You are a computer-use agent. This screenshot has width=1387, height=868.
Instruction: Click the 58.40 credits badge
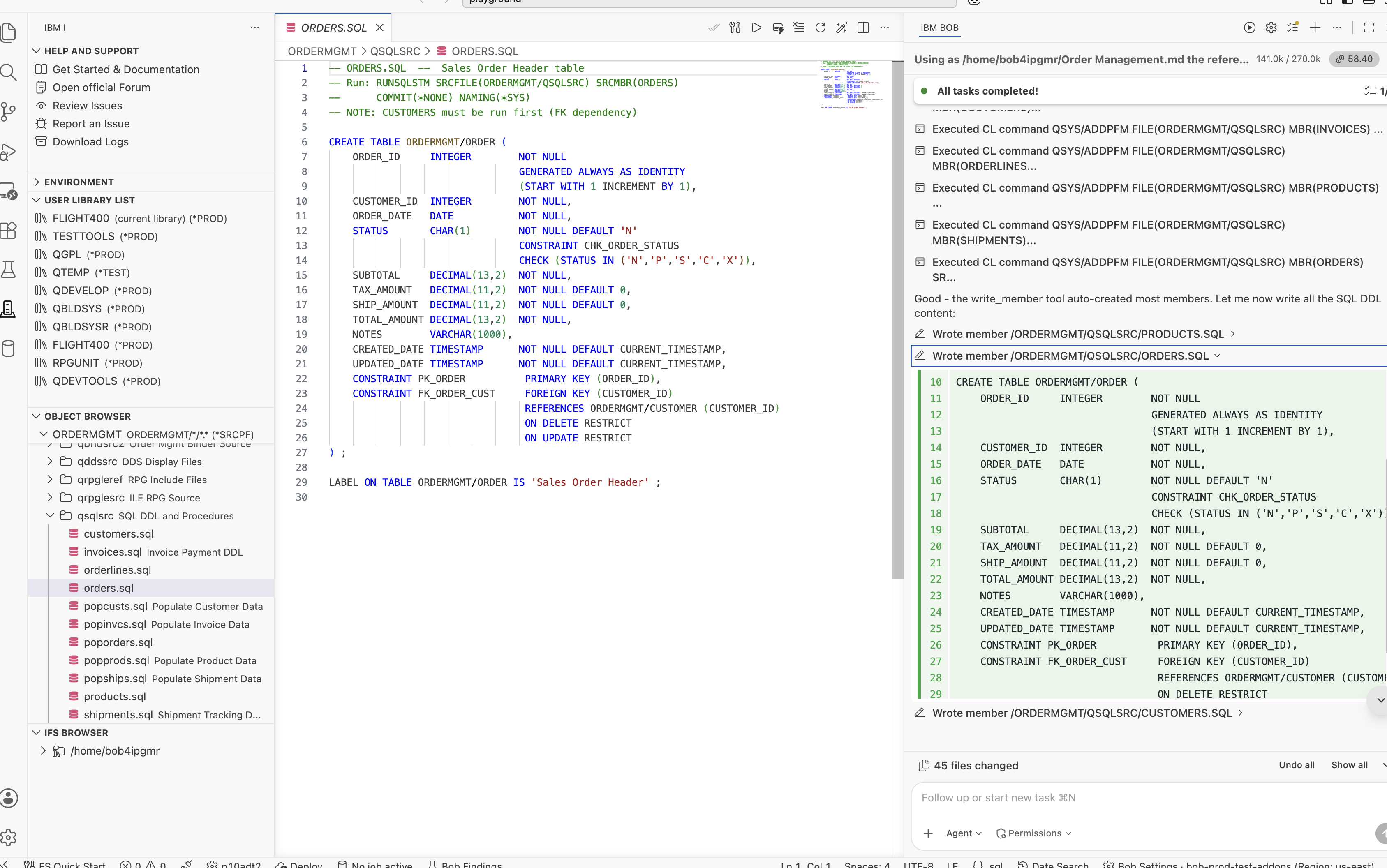click(x=1354, y=59)
